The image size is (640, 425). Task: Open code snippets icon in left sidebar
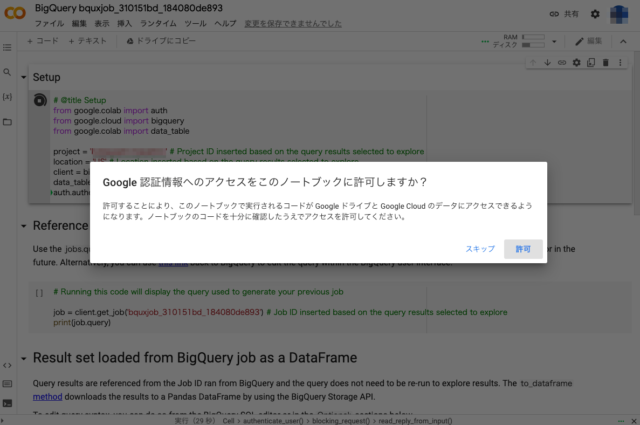[7, 365]
